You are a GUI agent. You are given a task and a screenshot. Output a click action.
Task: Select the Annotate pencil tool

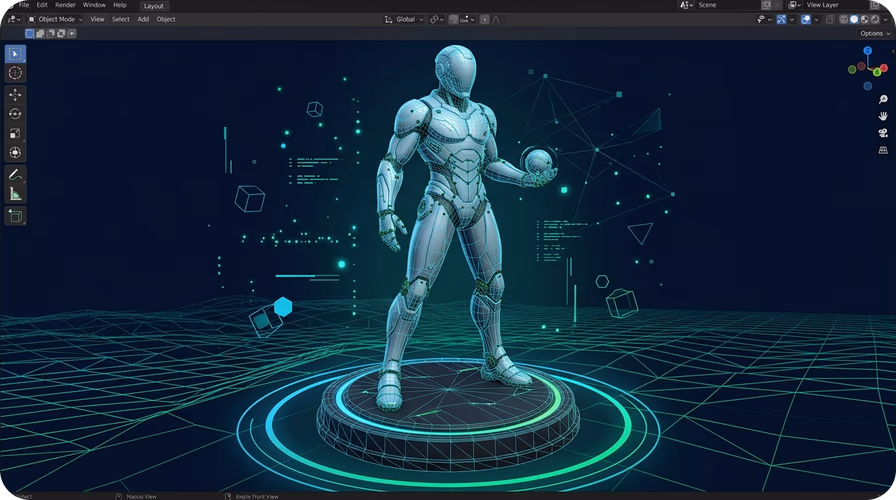pos(15,175)
